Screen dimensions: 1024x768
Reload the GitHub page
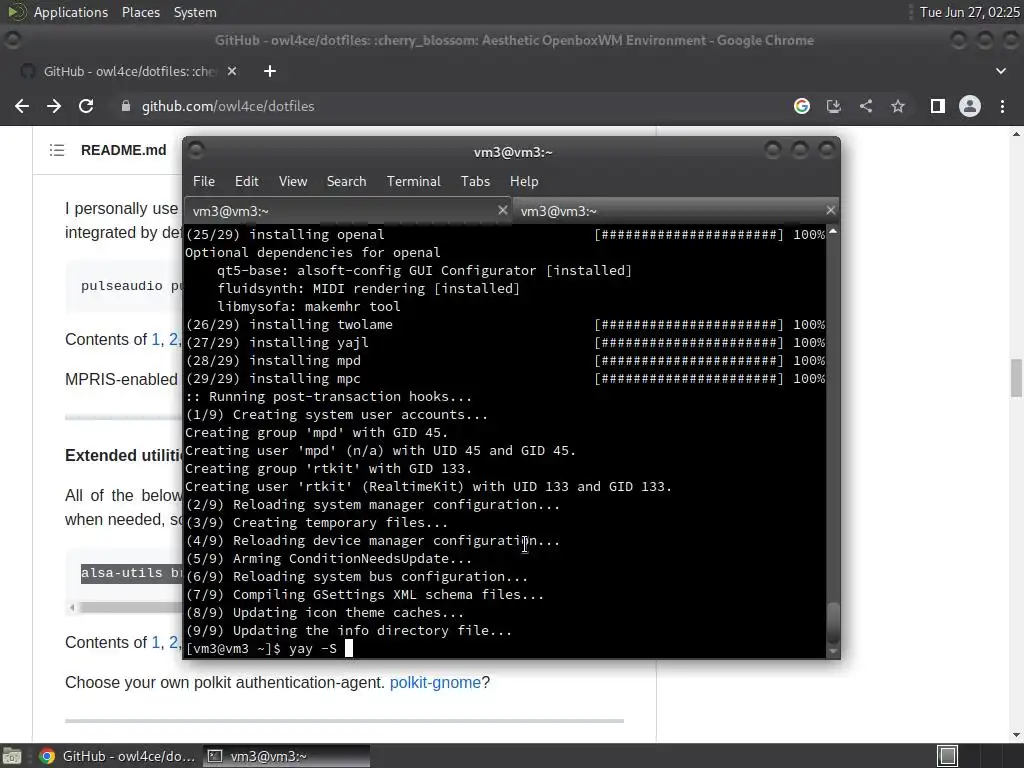tap(86, 106)
